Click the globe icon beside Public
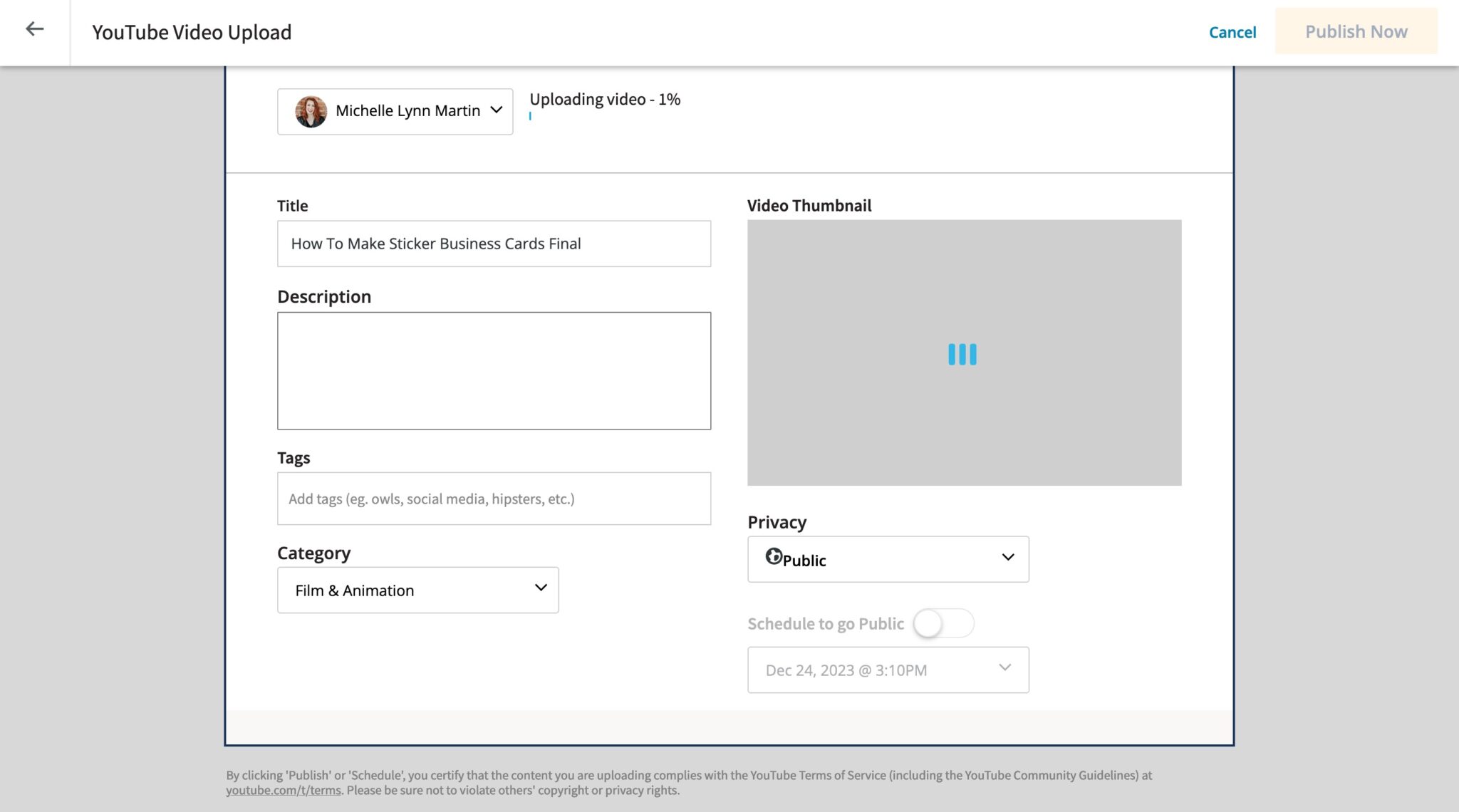The height and width of the screenshot is (812, 1459). tap(775, 559)
